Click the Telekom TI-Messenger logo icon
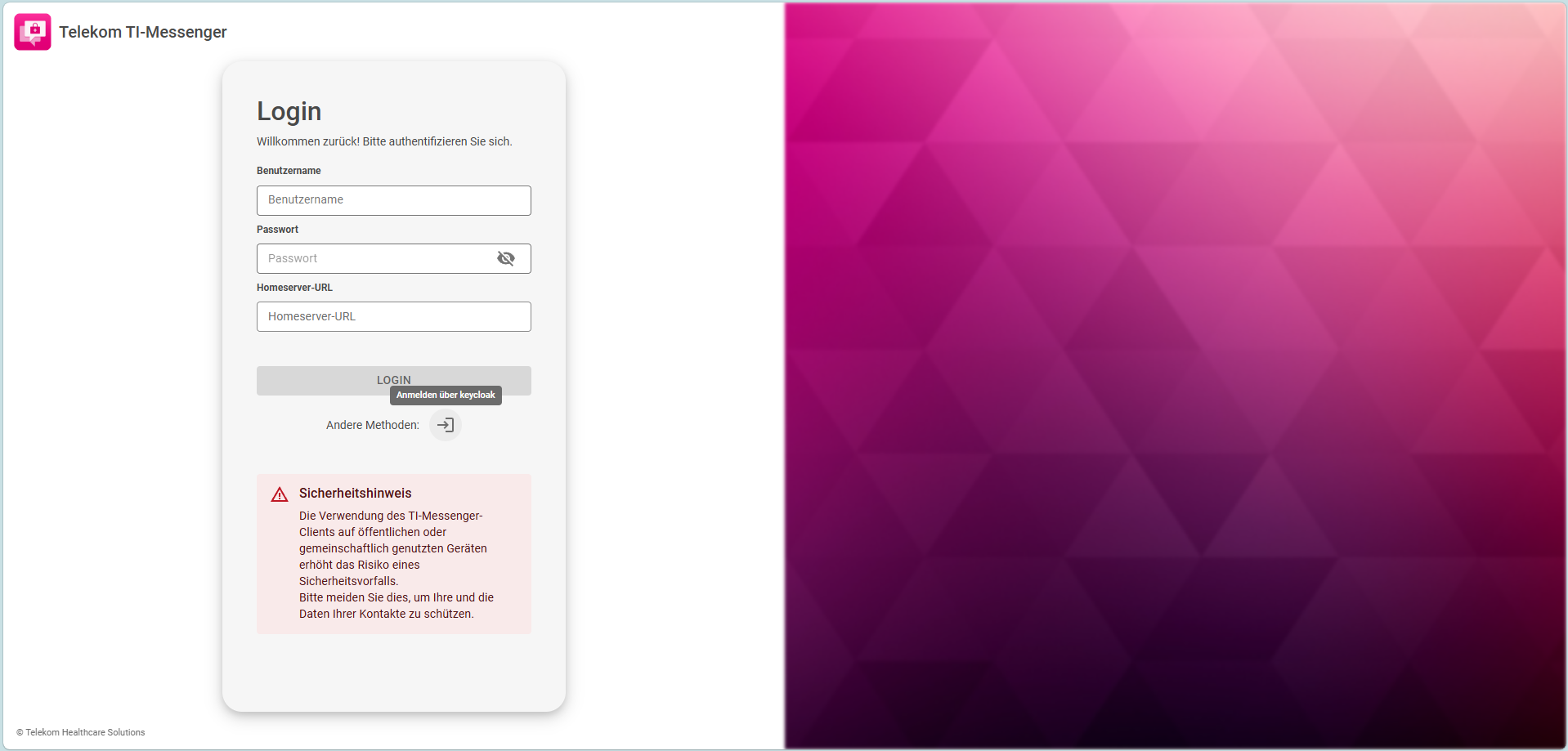This screenshot has width=1568, height=751. pos(33,32)
